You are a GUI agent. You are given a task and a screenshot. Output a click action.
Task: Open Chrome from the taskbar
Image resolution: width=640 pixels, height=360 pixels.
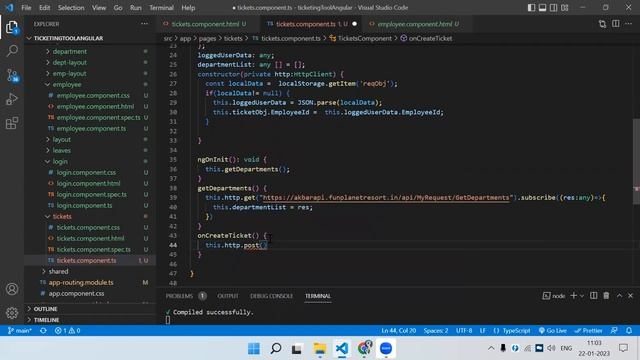[364, 349]
